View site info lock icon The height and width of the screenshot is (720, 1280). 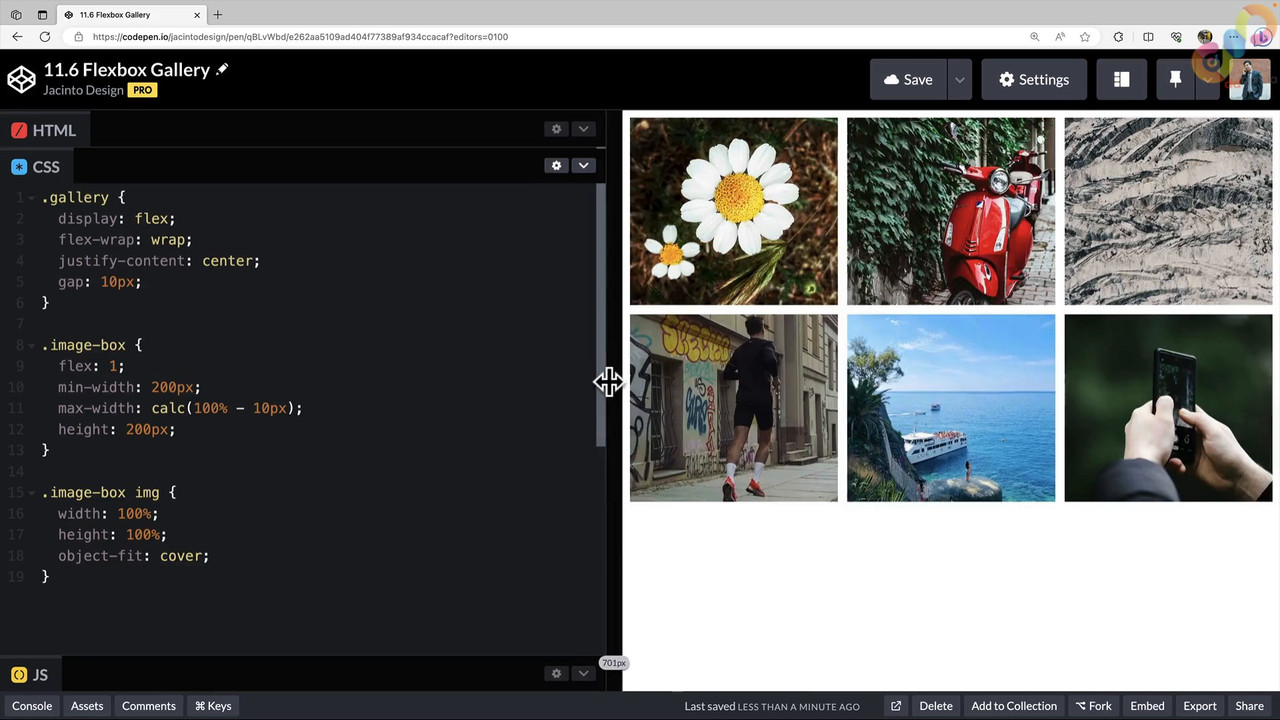point(78,37)
